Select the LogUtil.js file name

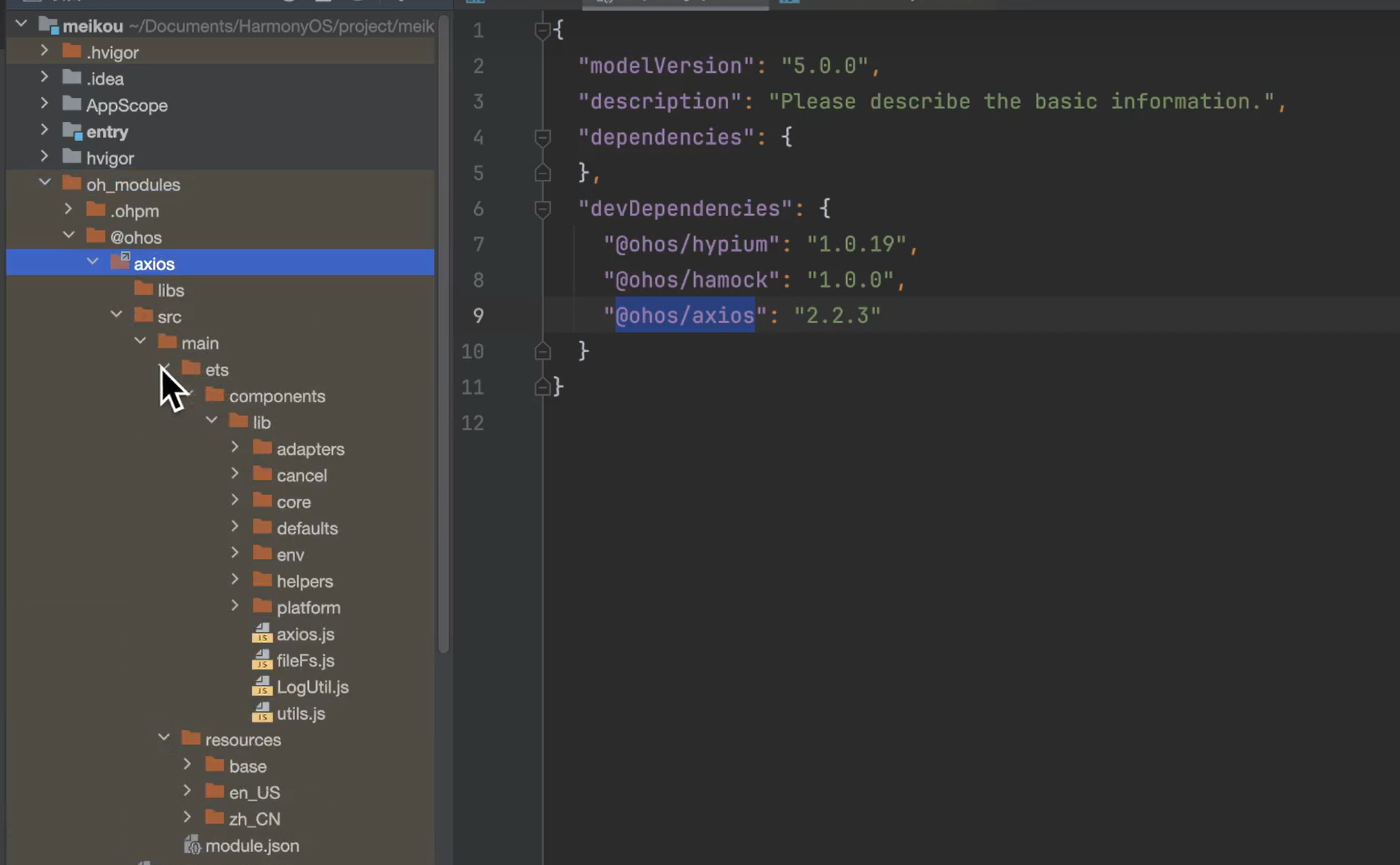pyautogui.click(x=312, y=687)
